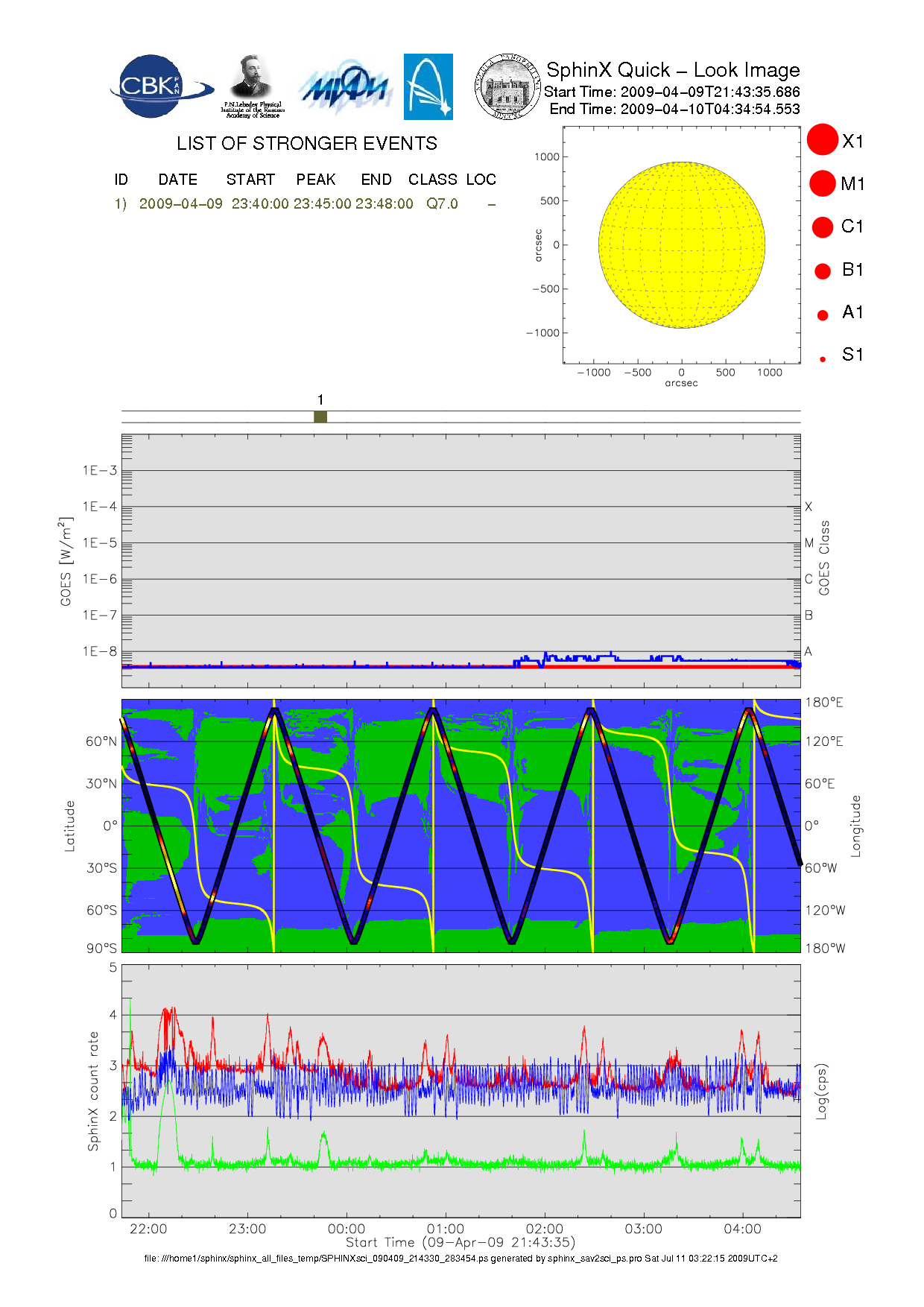
Task: Click the blue MIFI script logo
Action: (x=345, y=88)
